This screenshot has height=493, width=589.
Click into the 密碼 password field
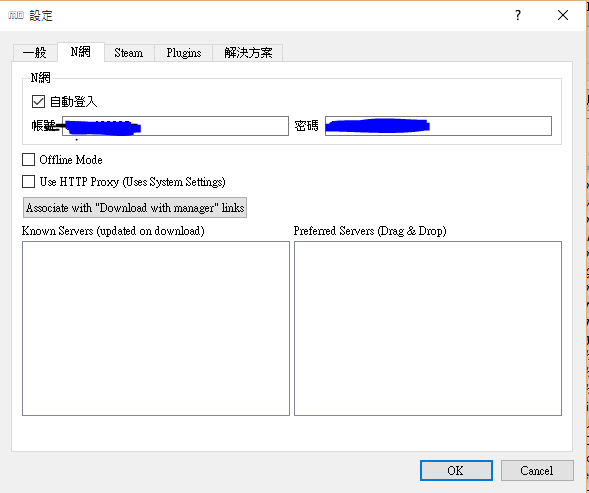[x=438, y=126]
